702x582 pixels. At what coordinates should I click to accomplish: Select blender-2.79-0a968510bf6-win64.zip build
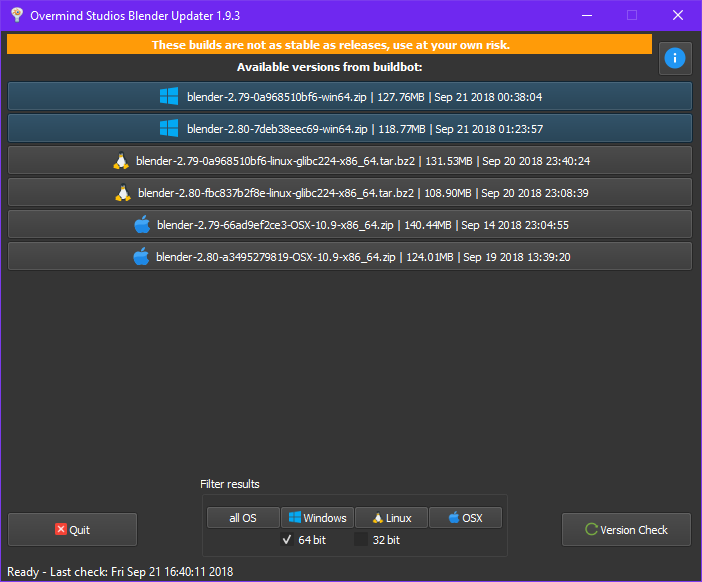pos(350,96)
